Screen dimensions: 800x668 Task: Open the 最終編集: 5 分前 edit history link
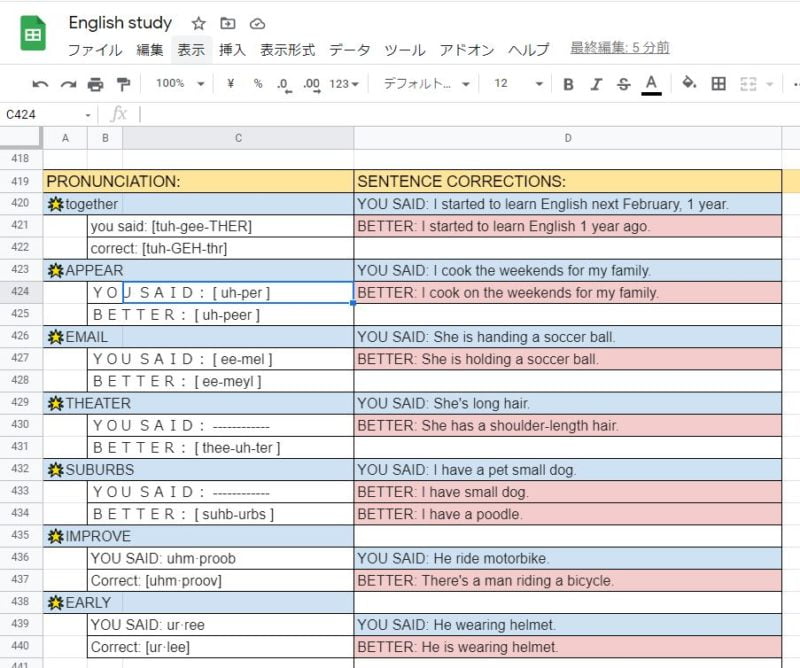[619, 47]
